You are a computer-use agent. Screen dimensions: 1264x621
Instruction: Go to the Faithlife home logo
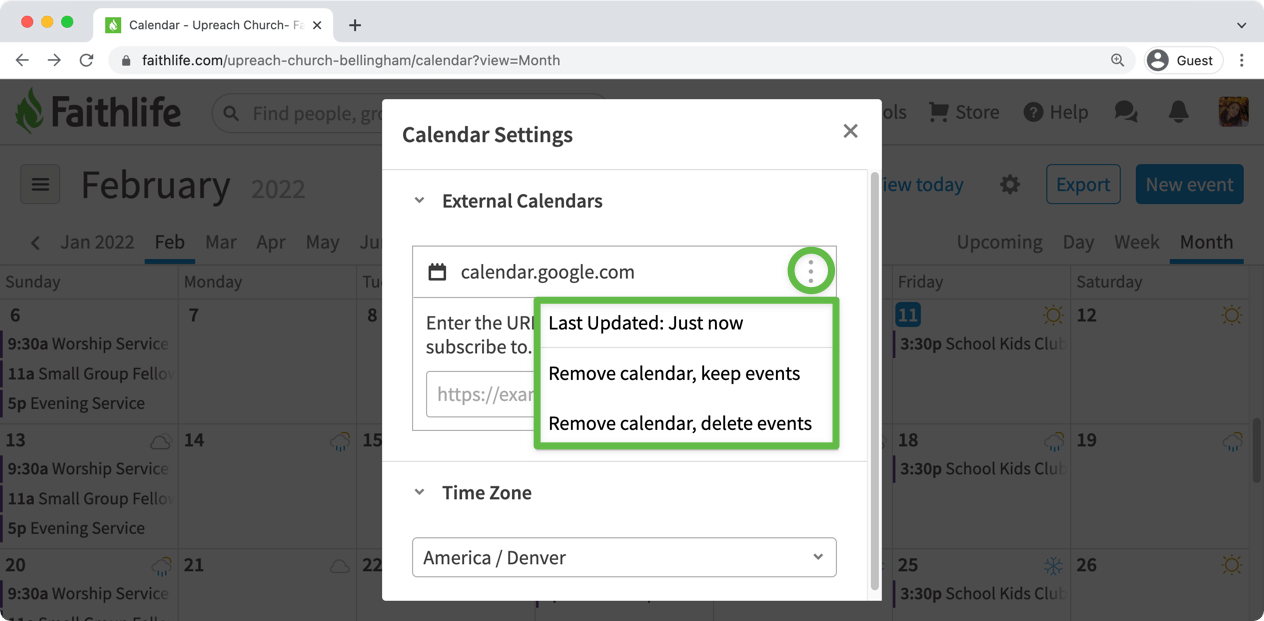(x=98, y=111)
